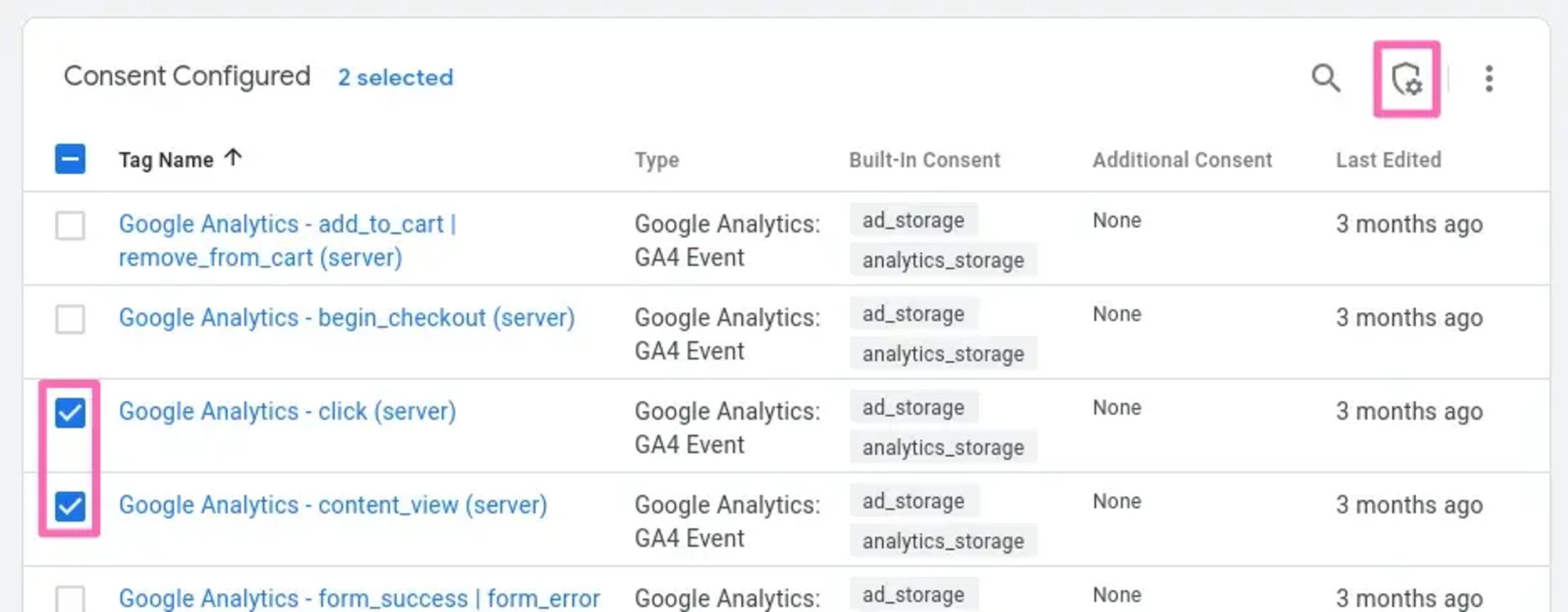Click None under Additional Consent for click (server)
Screen dimensions: 1568x612
pos(1116,407)
